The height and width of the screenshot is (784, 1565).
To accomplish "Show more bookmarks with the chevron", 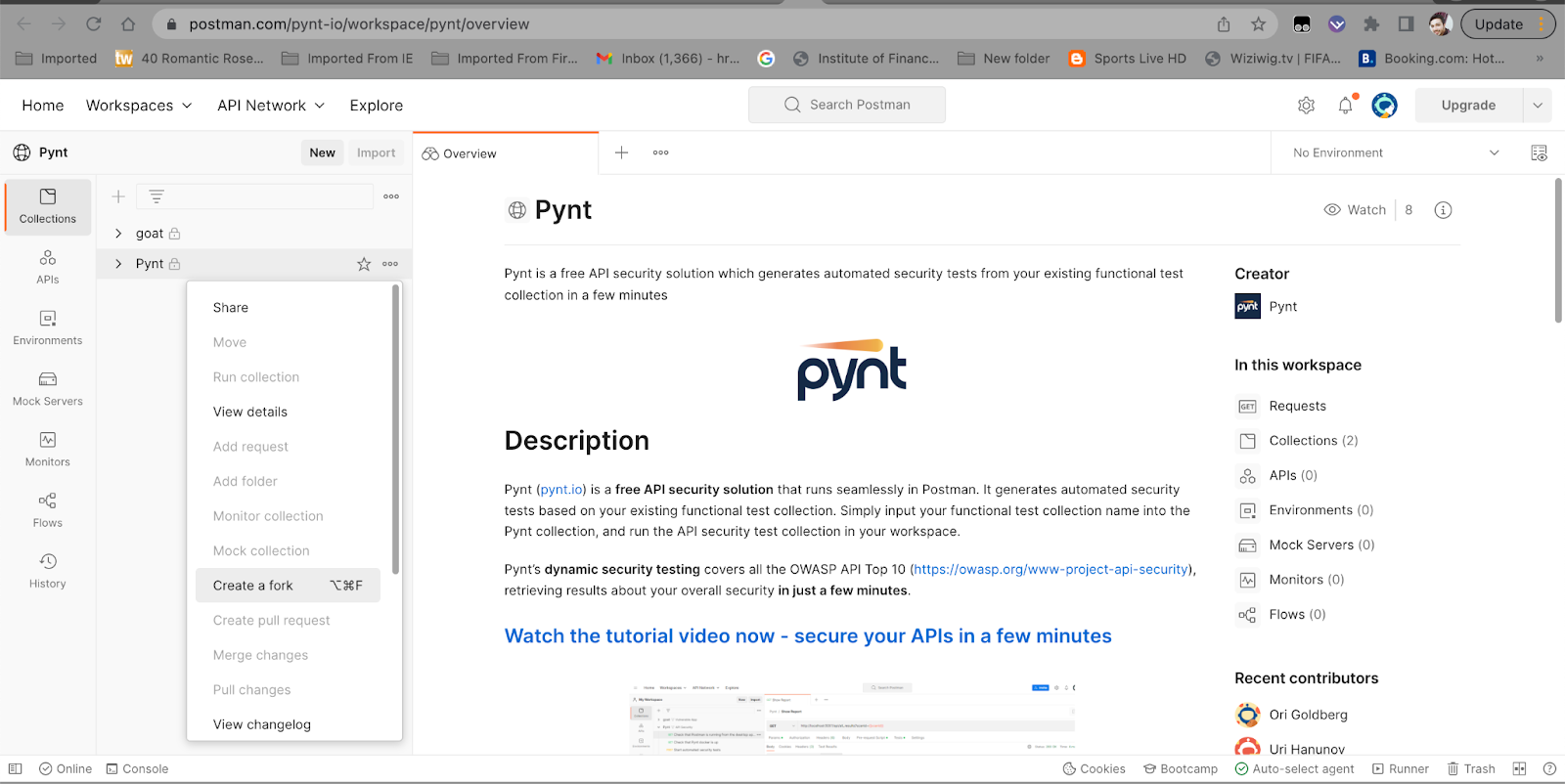I will [1540, 59].
